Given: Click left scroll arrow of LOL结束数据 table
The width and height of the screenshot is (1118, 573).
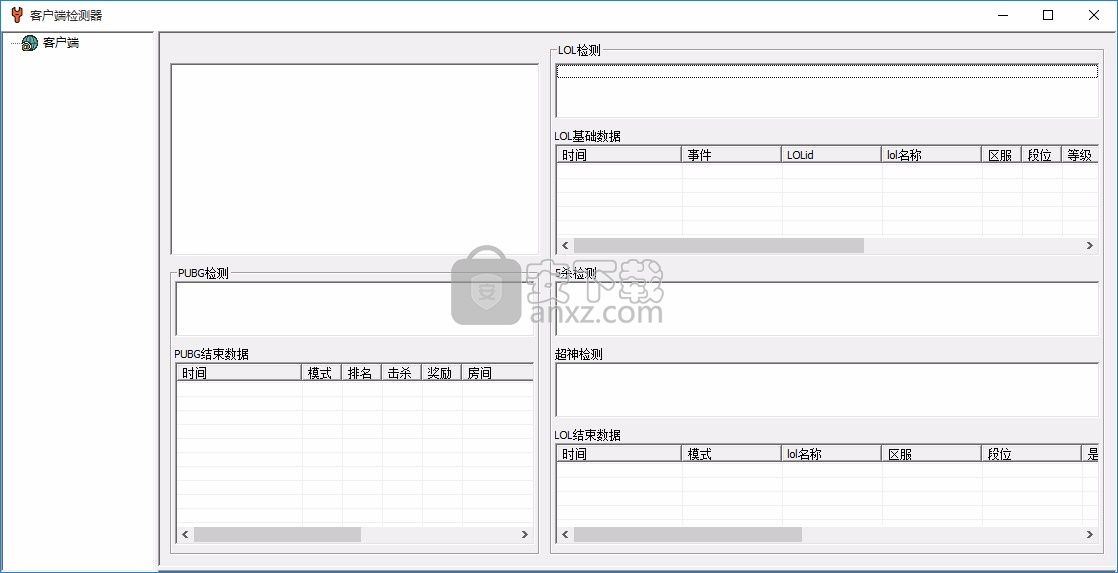Looking at the screenshot, I should coord(565,534).
